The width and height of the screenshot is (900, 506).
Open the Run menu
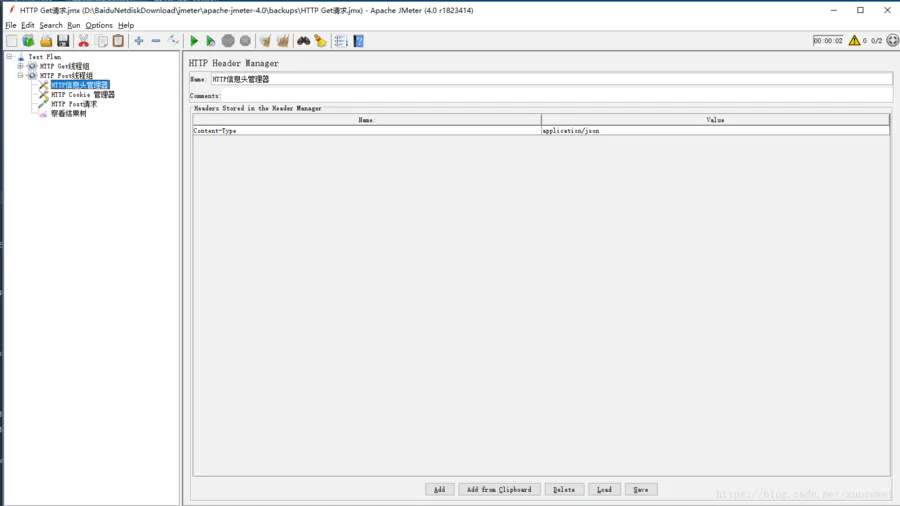pos(73,25)
